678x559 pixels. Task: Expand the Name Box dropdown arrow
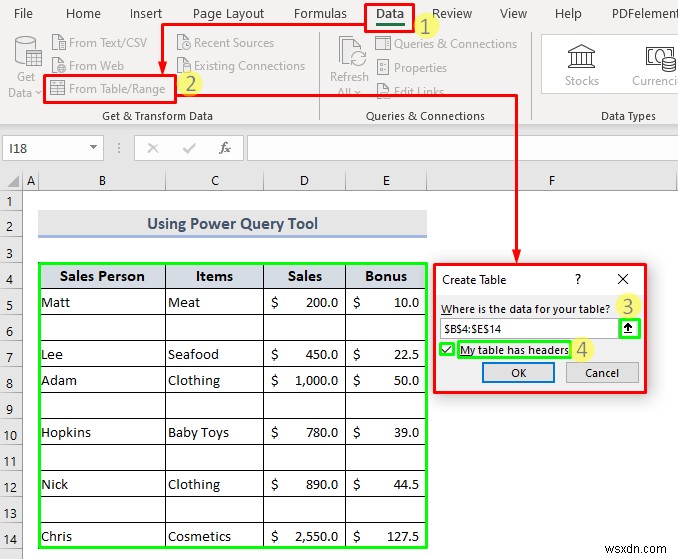tap(93, 147)
